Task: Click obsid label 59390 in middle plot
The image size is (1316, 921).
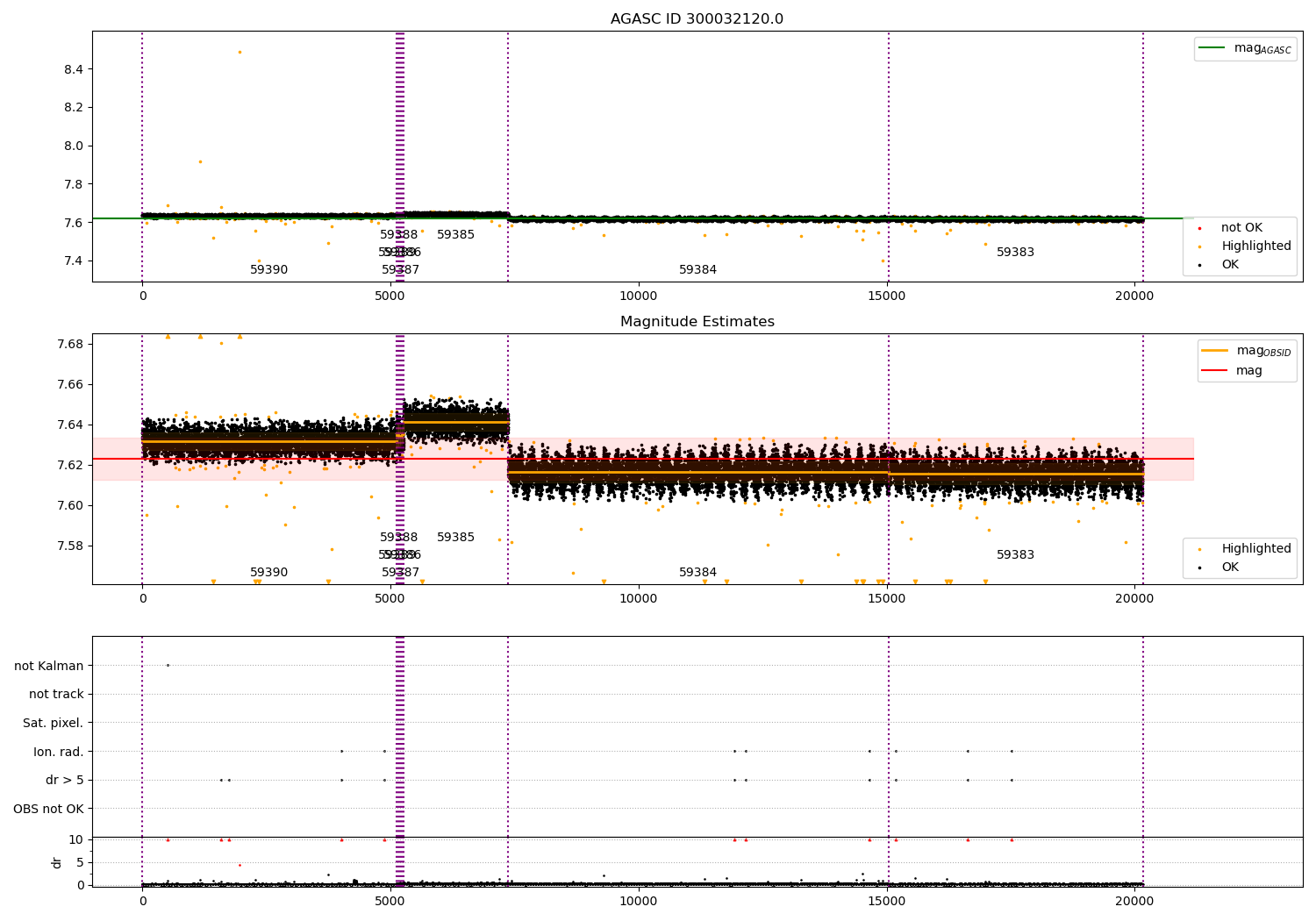Action: tap(269, 573)
